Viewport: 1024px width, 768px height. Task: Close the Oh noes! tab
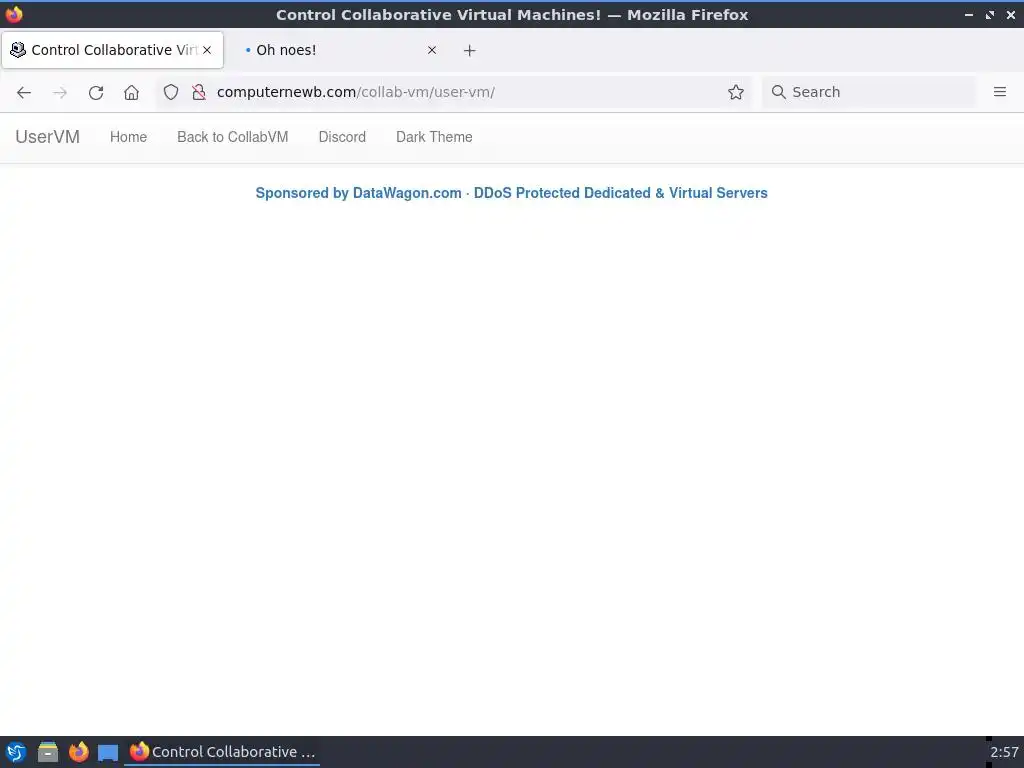point(432,50)
